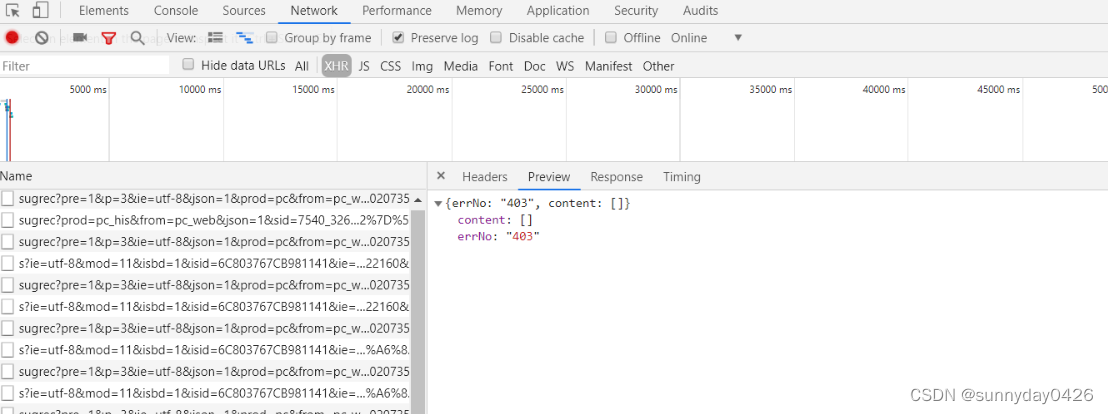The width and height of the screenshot is (1108, 414).
Task: Filter requests by WS
Action: click(x=565, y=66)
